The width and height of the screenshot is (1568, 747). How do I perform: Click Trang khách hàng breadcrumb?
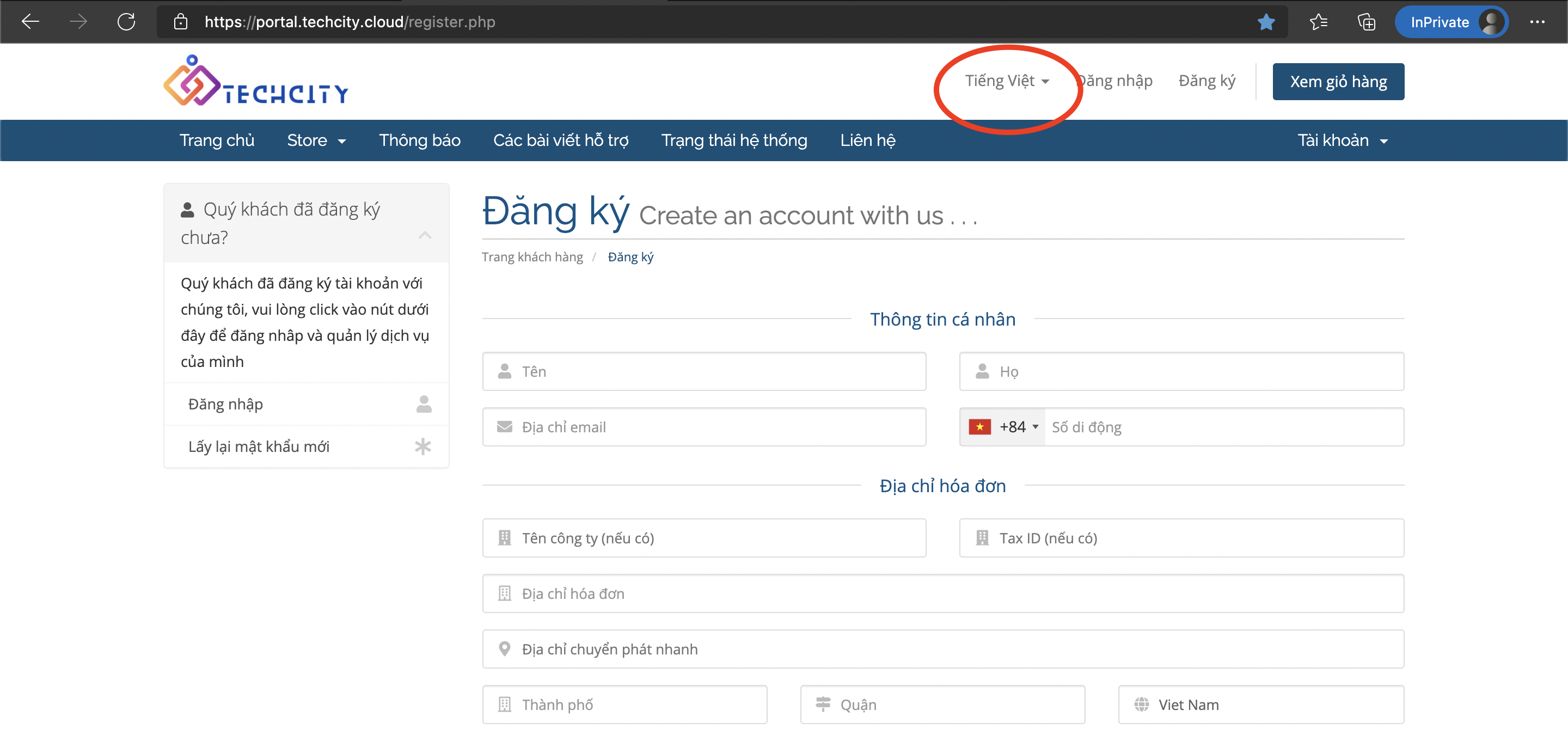tap(532, 256)
